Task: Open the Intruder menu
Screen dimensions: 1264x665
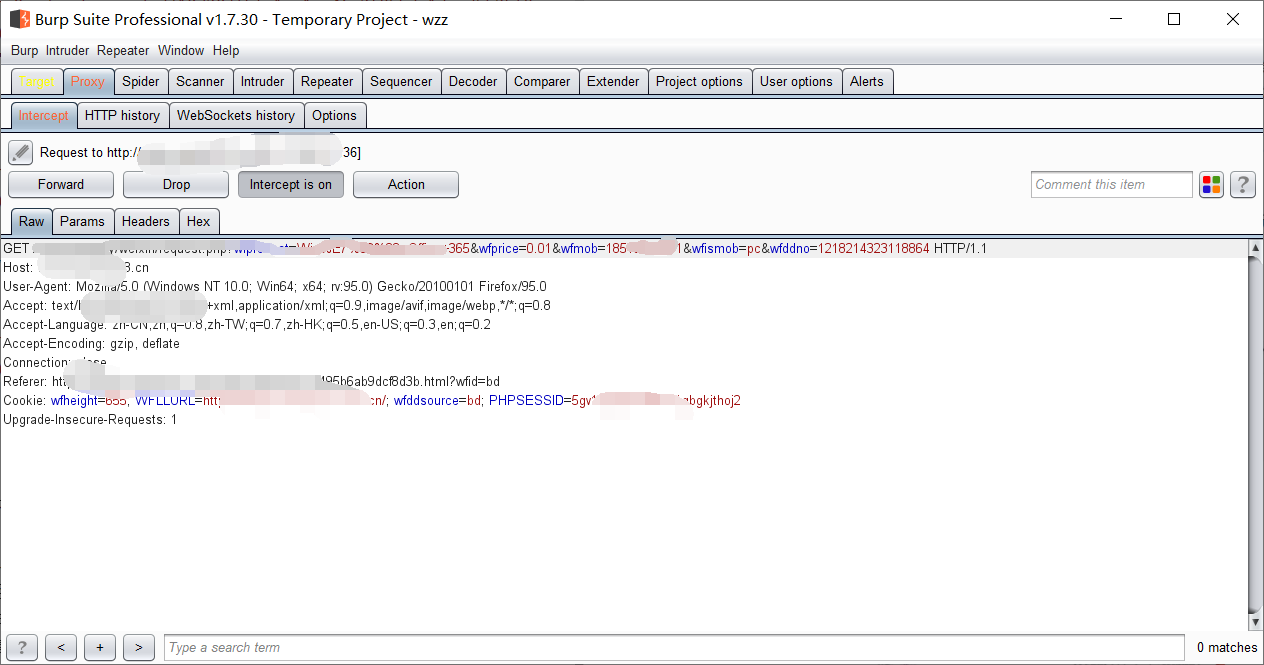Action: coord(67,50)
